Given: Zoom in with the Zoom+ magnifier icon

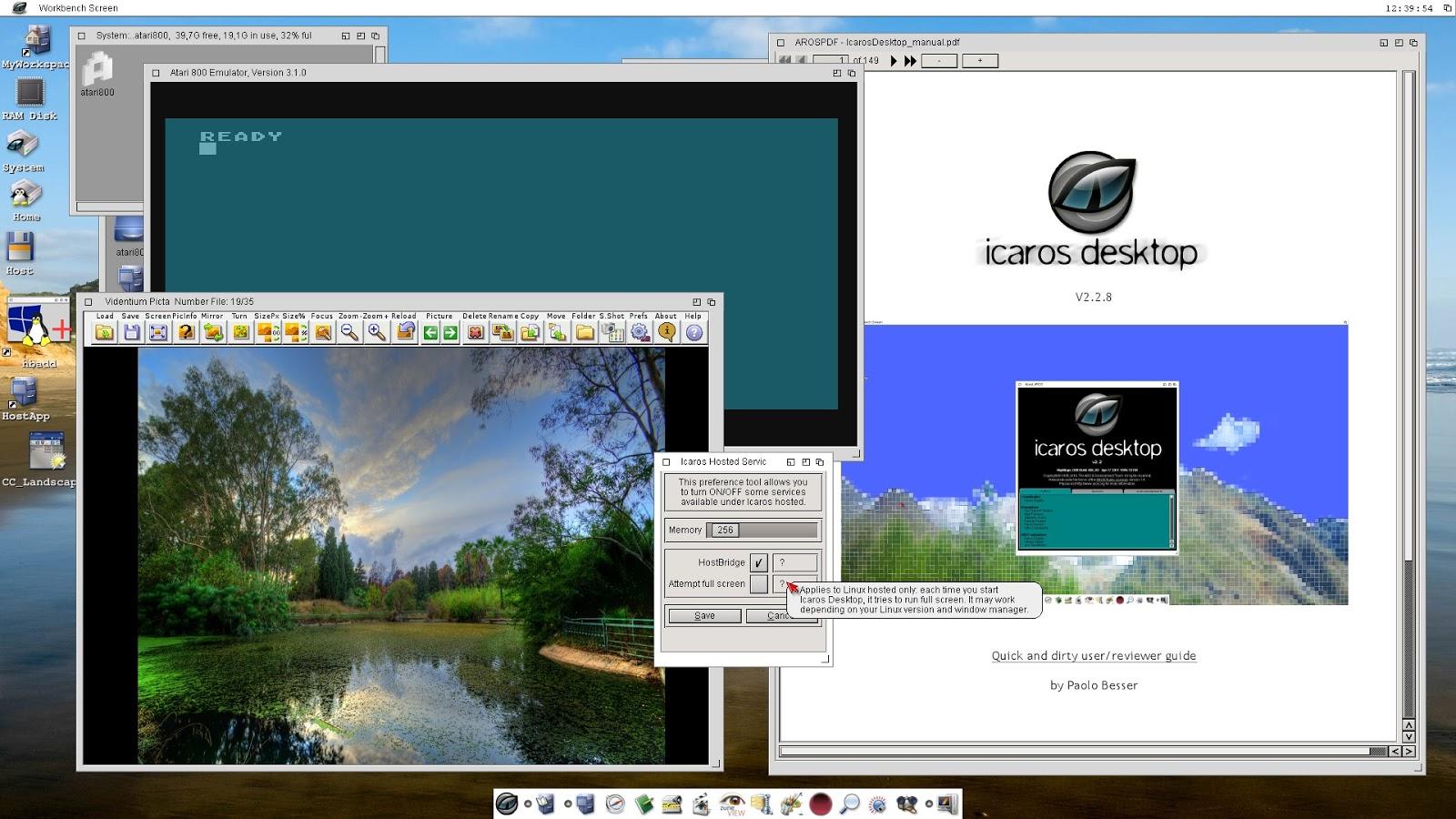Looking at the screenshot, I should click(377, 332).
